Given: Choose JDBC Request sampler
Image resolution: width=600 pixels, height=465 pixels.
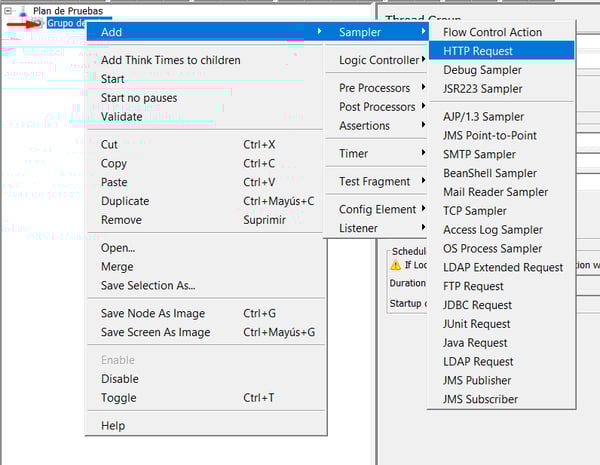Looking at the screenshot, I should (478, 305).
